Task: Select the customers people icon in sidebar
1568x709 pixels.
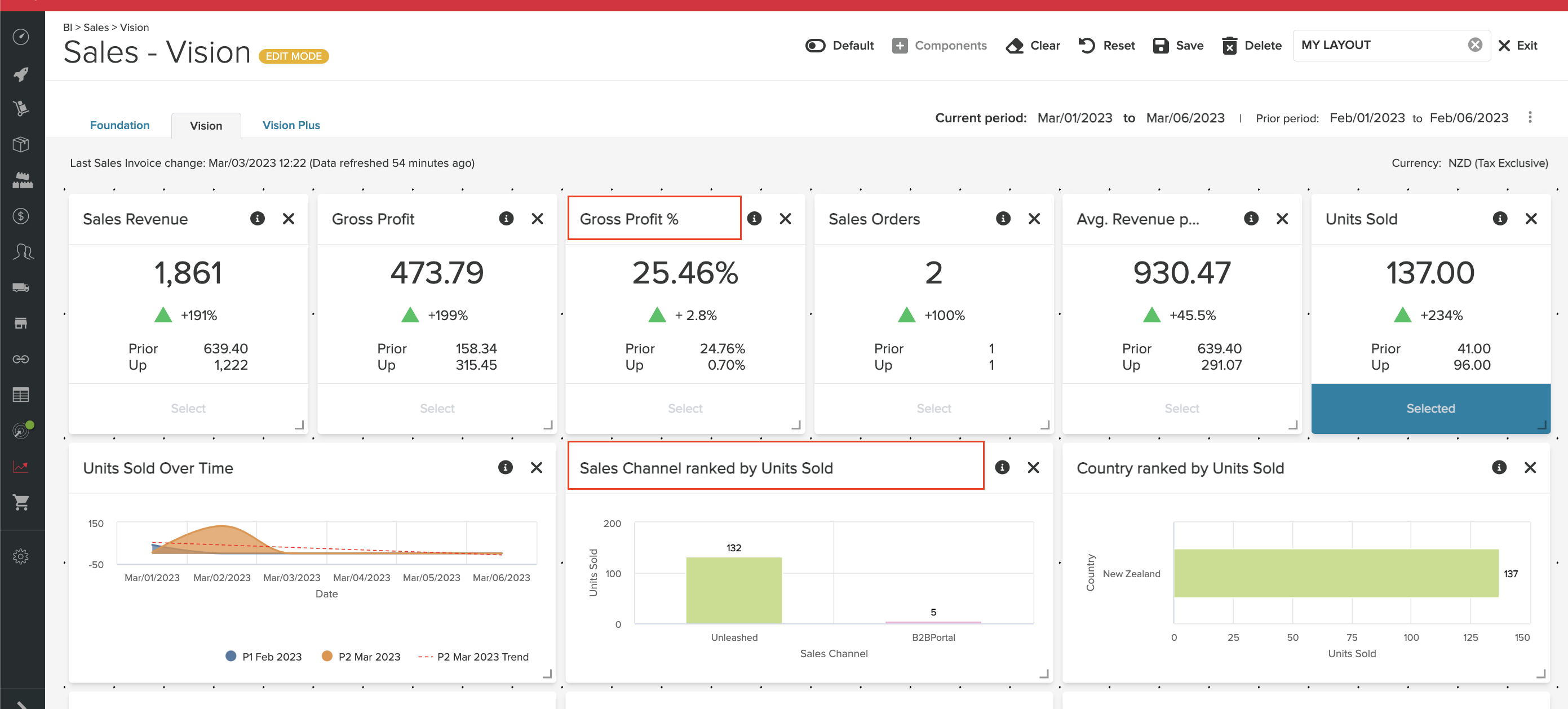Action: 21,251
